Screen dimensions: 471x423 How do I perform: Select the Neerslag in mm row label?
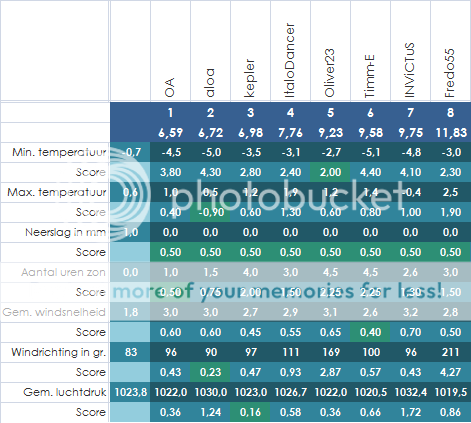(66, 232)
